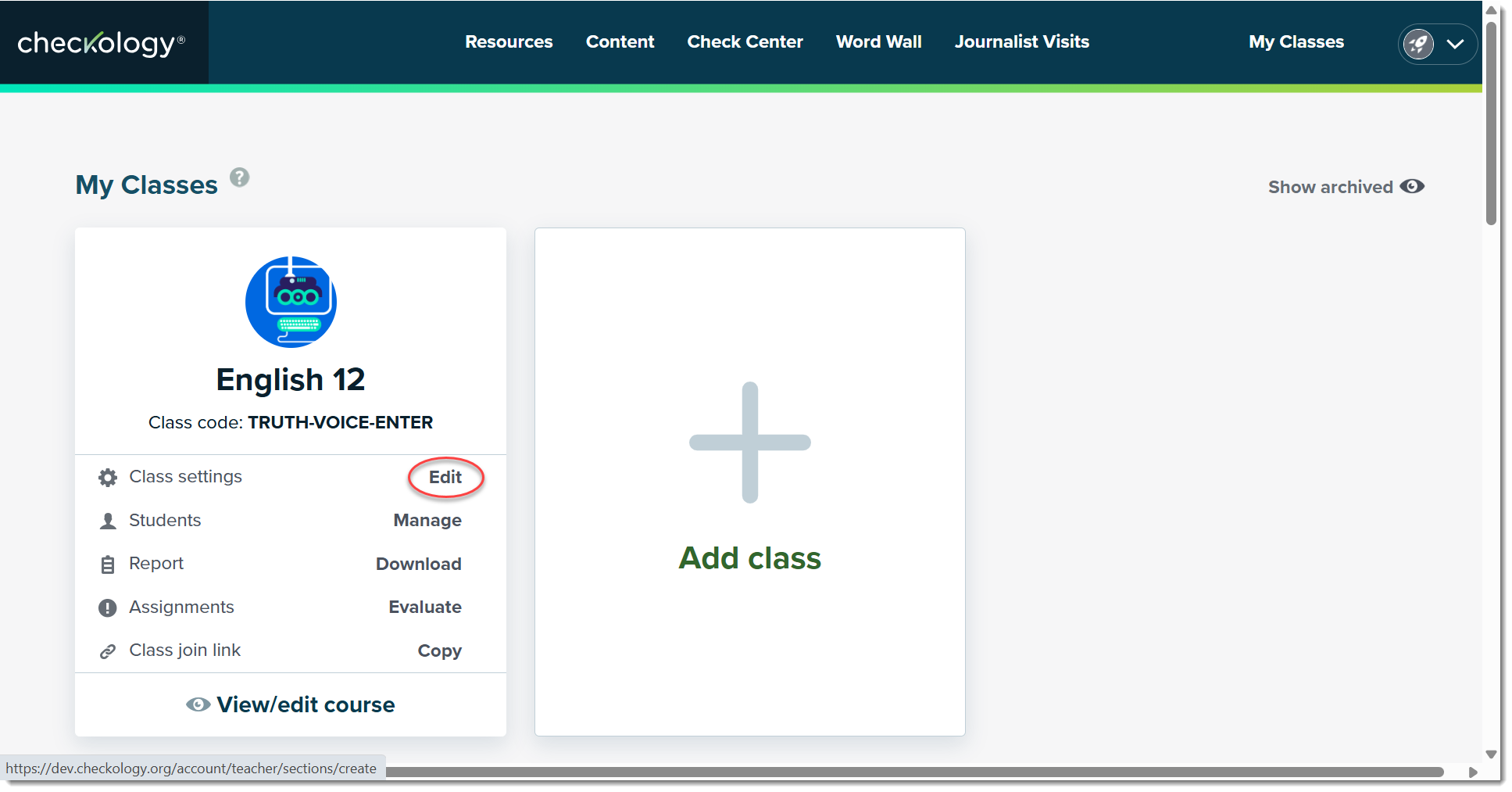Click the large plus icon to add class
The height and width of the screenshot is (792, 1512).
pyautogui.click(x=750, y=443)
